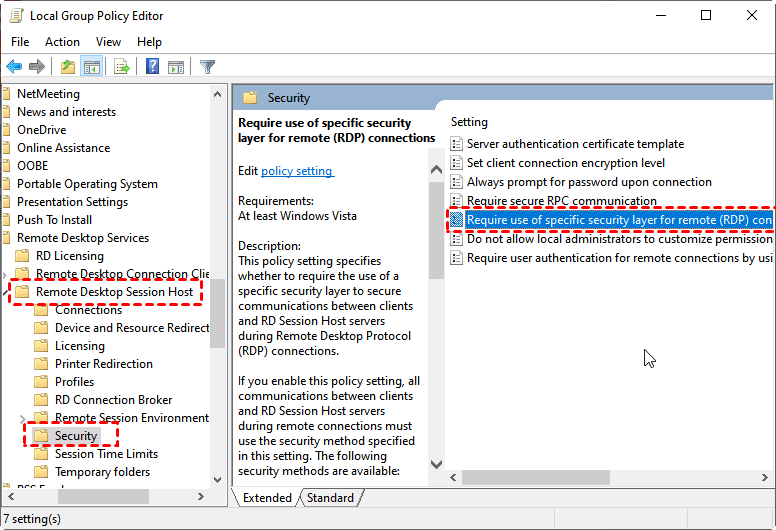This screenshot has height=530, width=776.
Task: Select Server authentication certificate template setting
Action: click(575, 144)
